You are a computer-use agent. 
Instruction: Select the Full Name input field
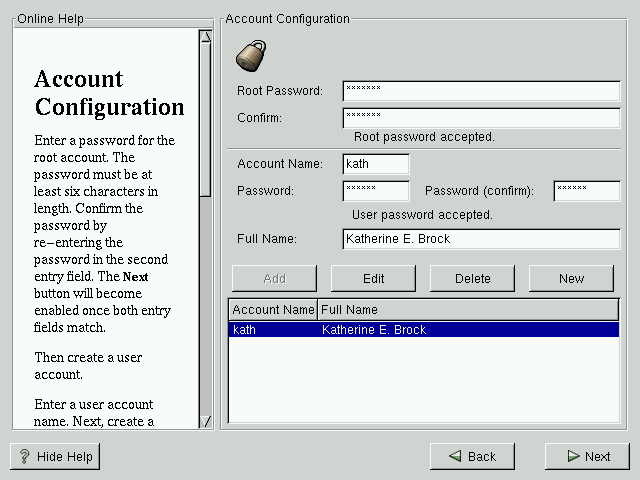coord(481,239)
